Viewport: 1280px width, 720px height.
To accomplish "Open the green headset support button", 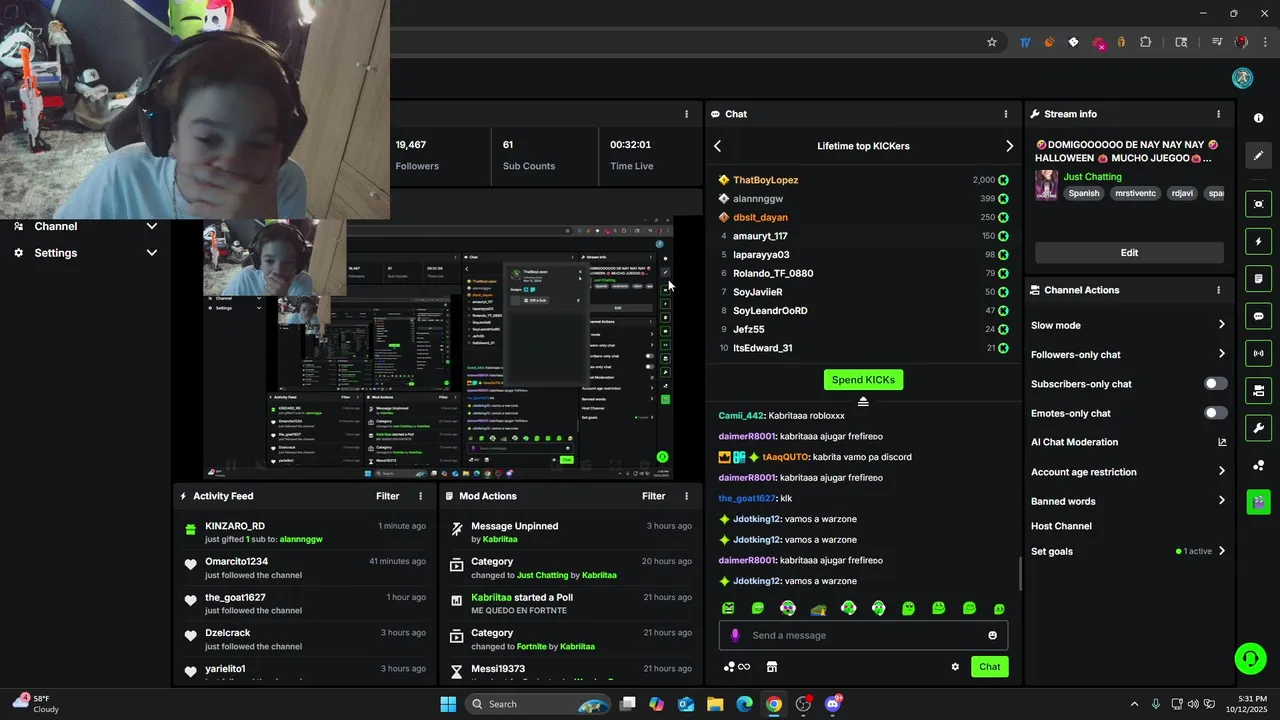I will pyautogui.click(x=1250, y=658).
